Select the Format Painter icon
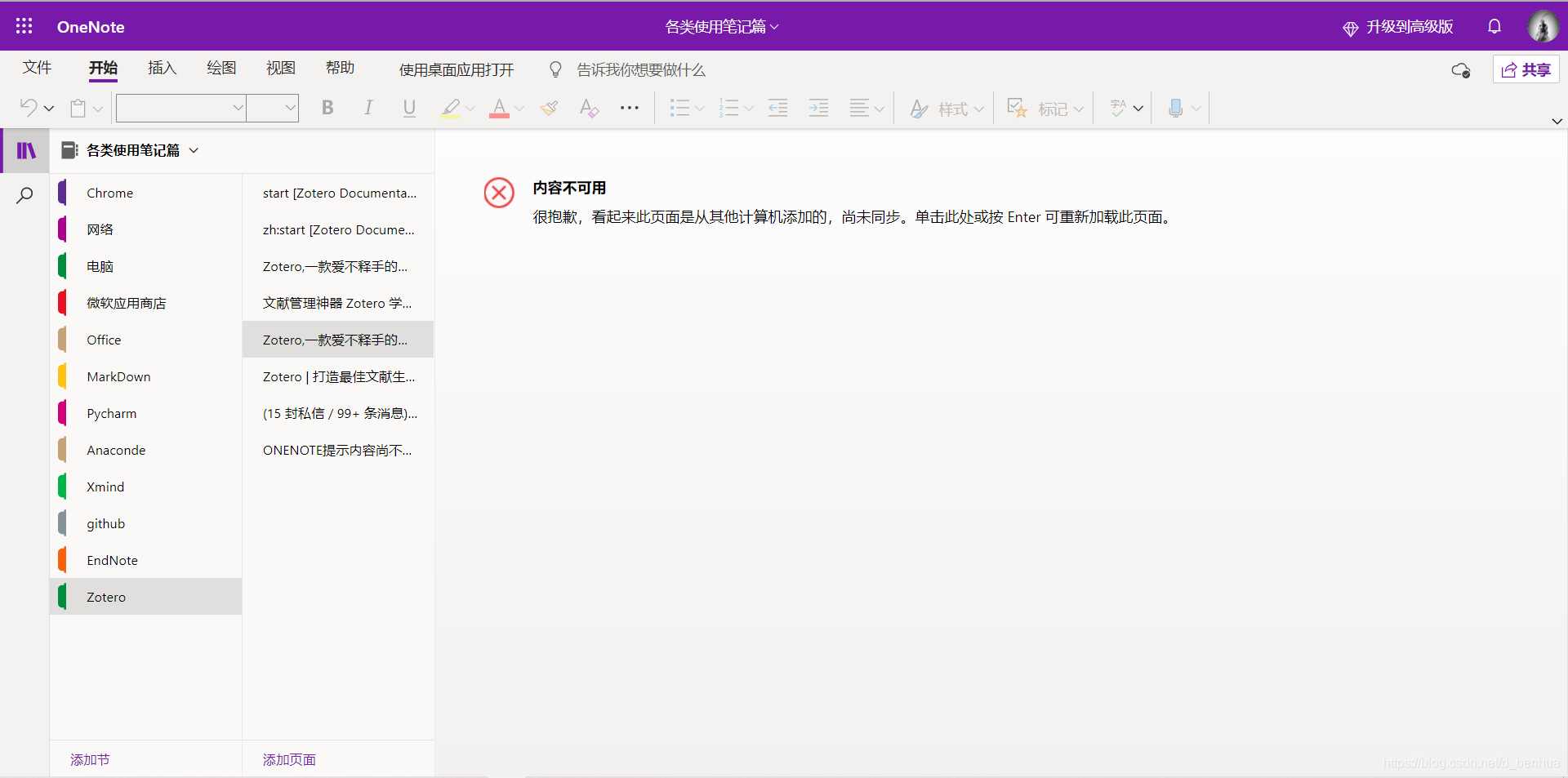The height and width of the screenshot is (778, 1568). click(549, 108)
